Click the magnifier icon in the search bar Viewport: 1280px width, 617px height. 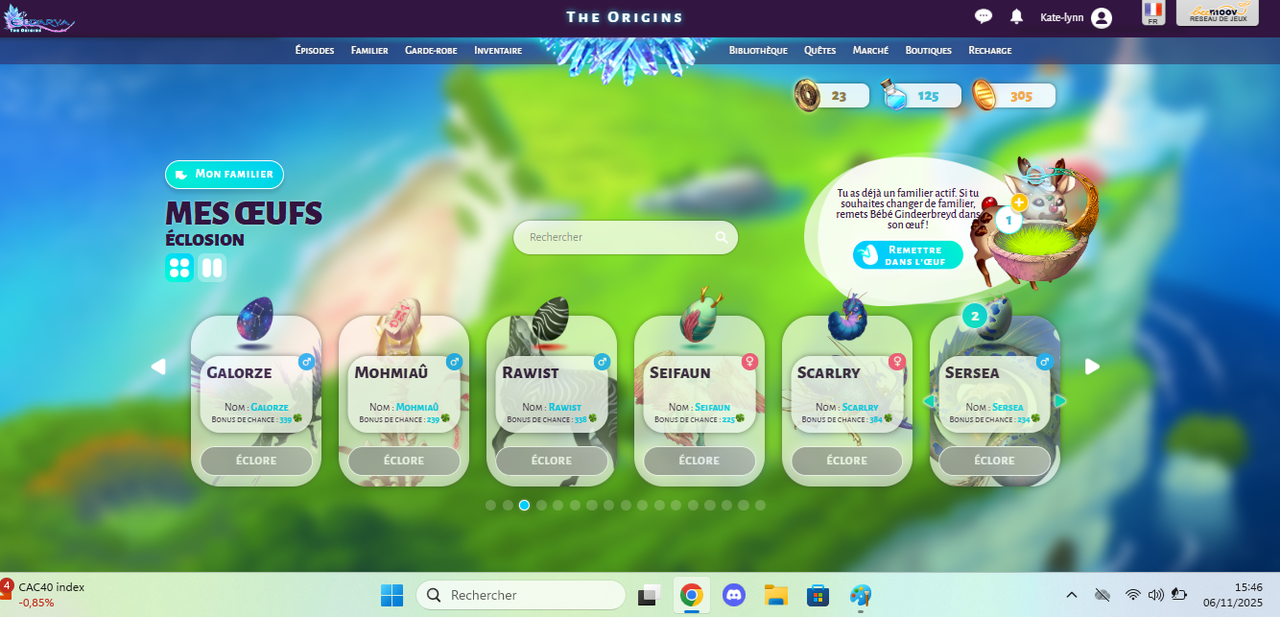pos(722,237)
